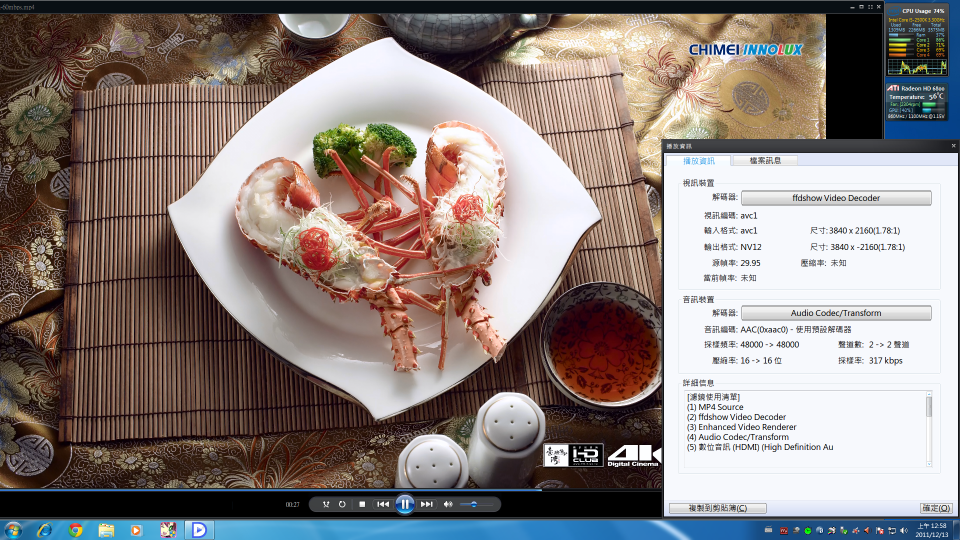Viewport: 960px width, 540px height.
Task: Stop video playback
Action: pos(362,504)
